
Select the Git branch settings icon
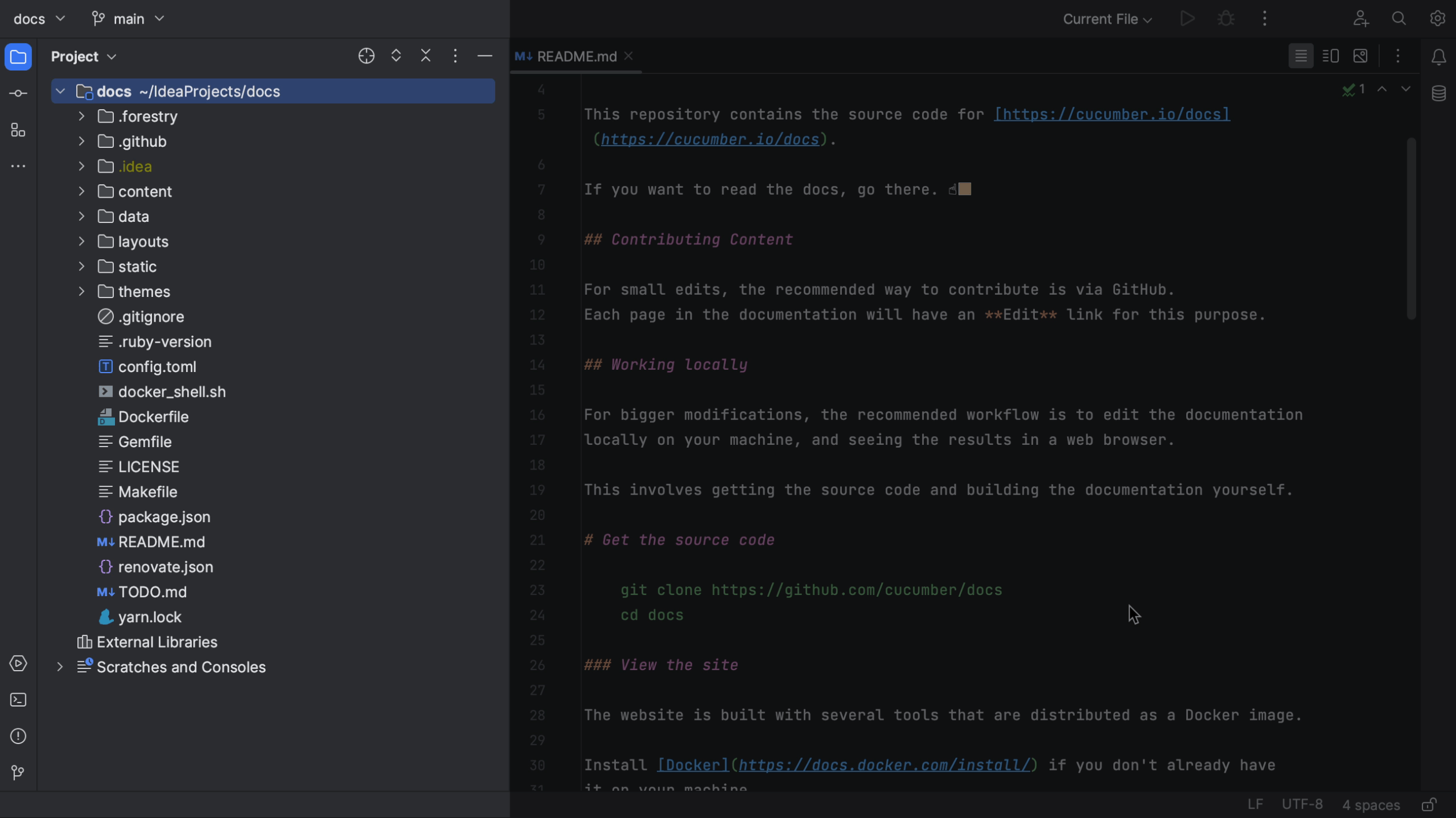96,18
